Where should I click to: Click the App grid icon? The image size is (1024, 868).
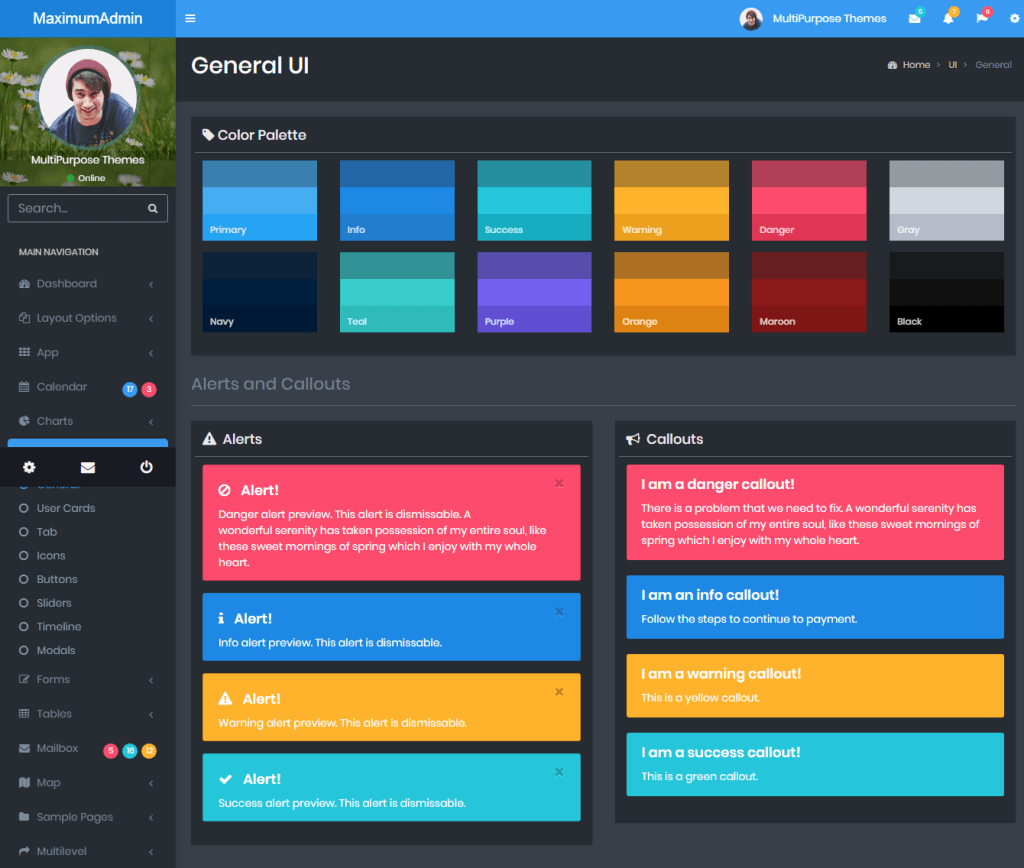tap(24, 352)
